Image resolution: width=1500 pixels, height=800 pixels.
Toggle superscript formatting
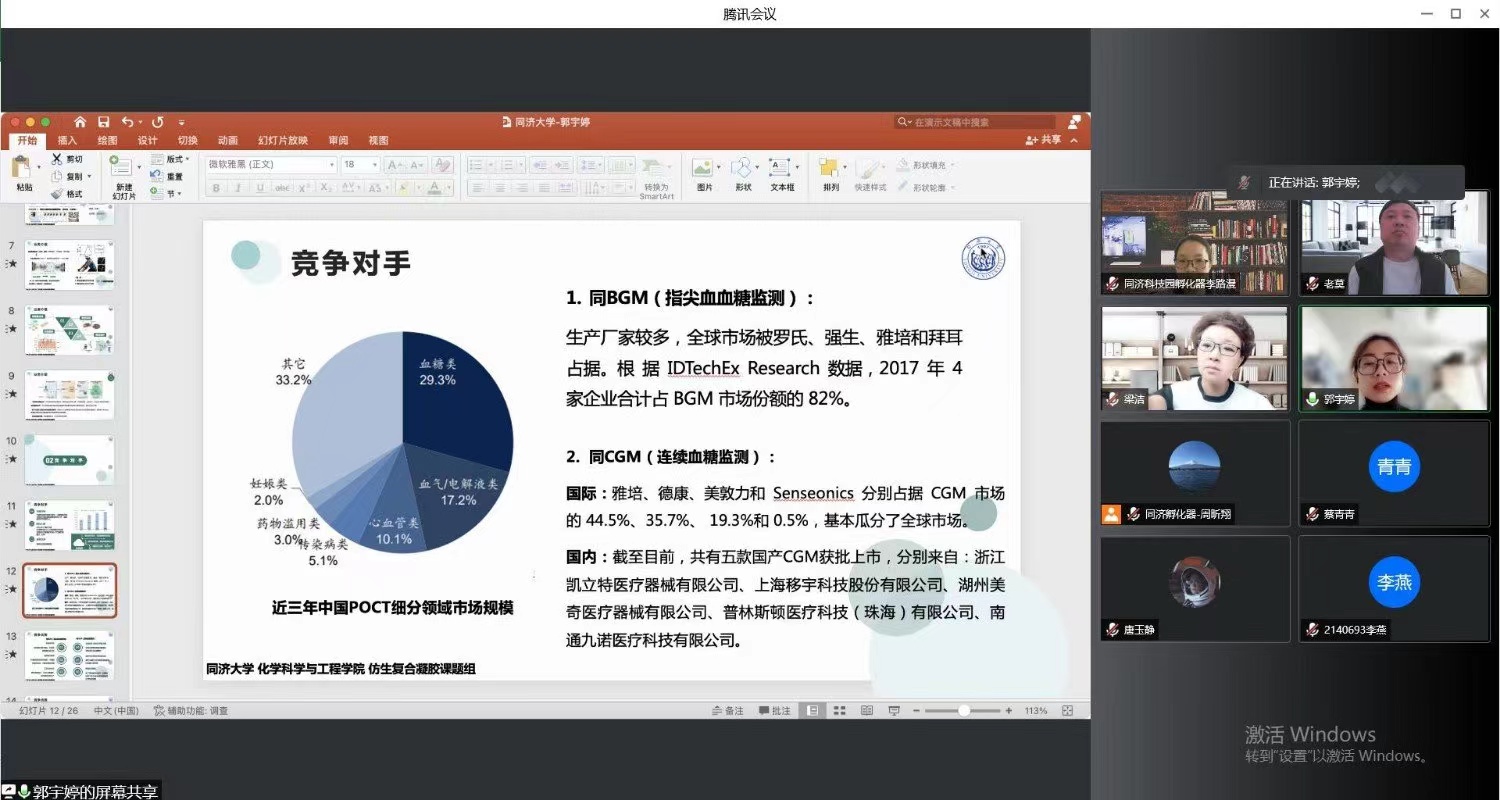pyautogui.click(x=304, y=188)
